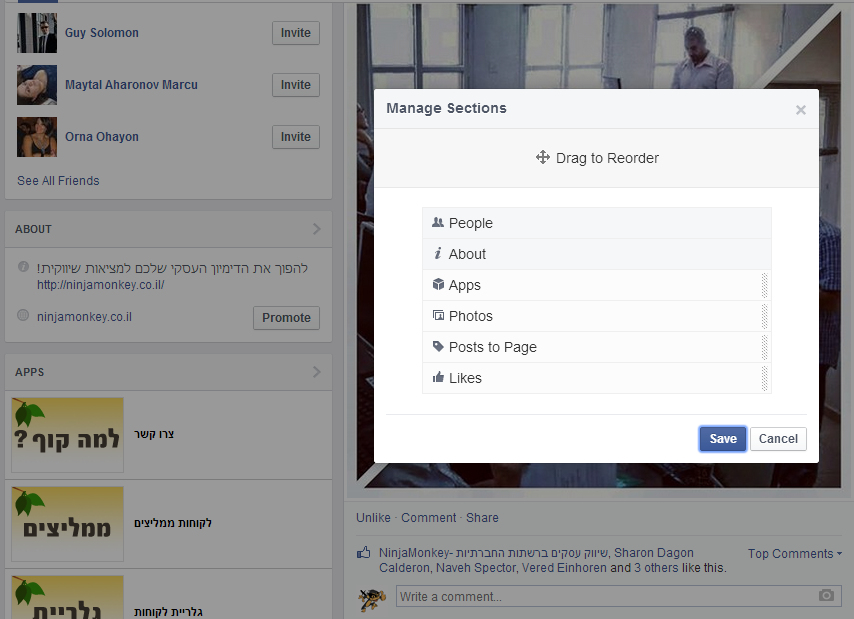Cancel the Manage Sections dialog
Viewport: 854px width, 619px height.
tap(778, 439)
